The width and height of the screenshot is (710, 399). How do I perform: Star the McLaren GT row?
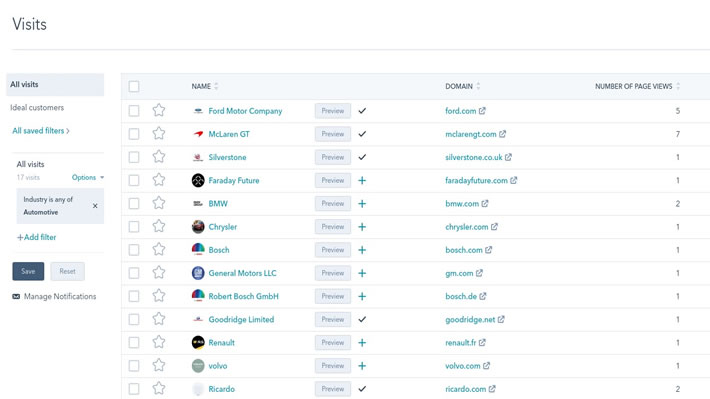(158, 133)
